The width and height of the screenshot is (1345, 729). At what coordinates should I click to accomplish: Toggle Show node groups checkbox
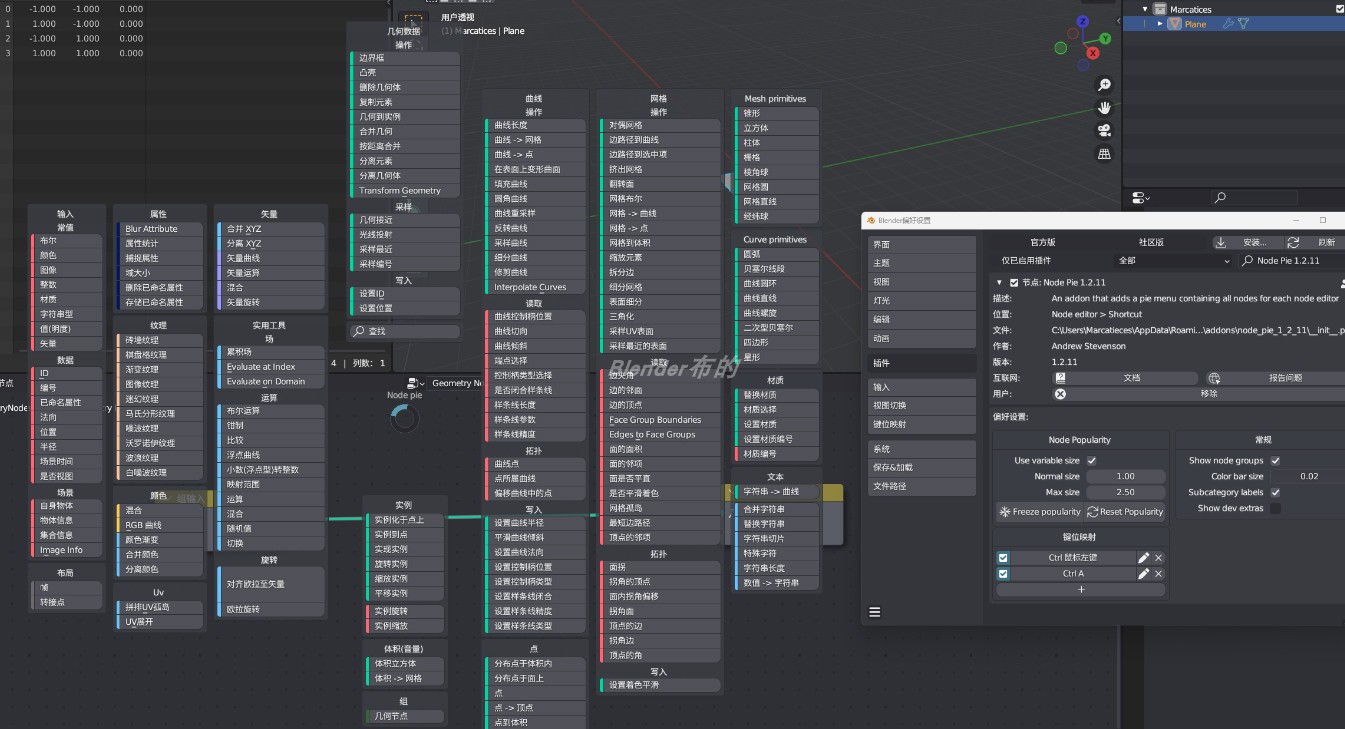click(1275, 461)
